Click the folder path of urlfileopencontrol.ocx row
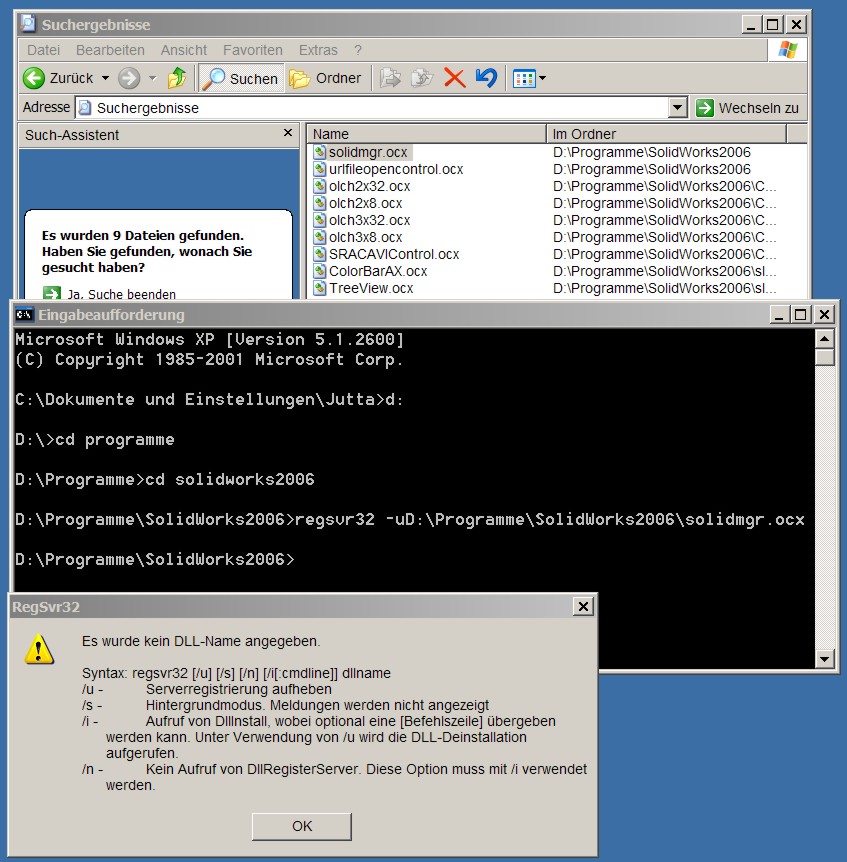Image resolution: width=847 pixels, height=862 pixels. (651, 169)
